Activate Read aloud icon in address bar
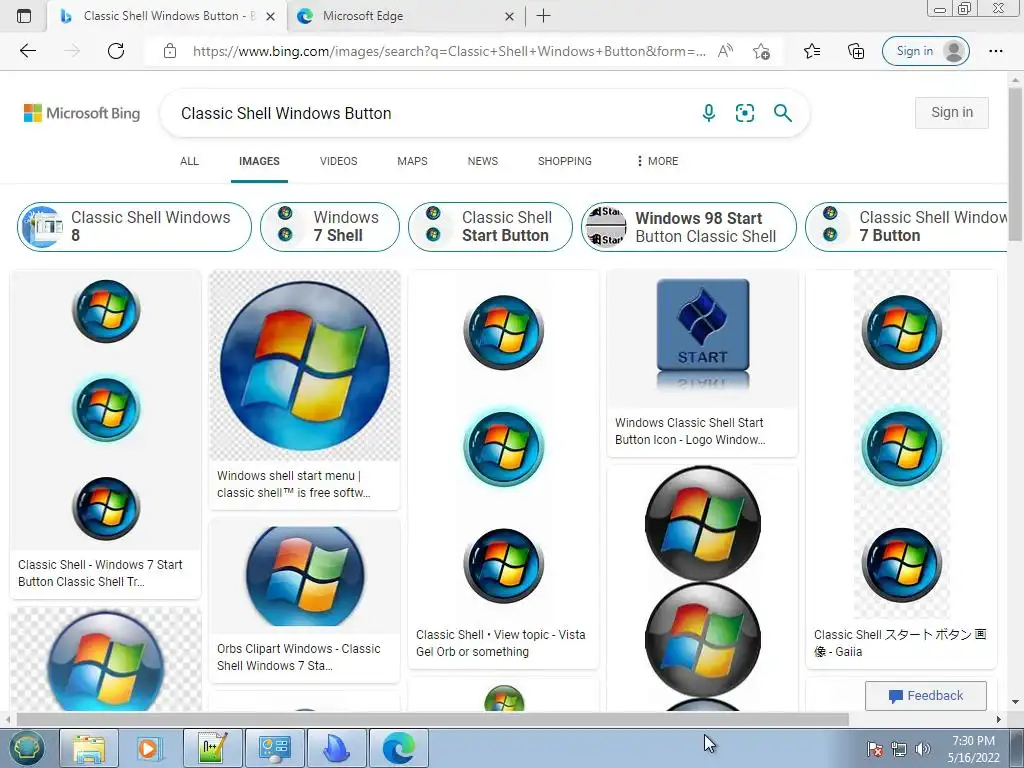The height and width of the screenshot is (768, 1024). tap(725, 51)
